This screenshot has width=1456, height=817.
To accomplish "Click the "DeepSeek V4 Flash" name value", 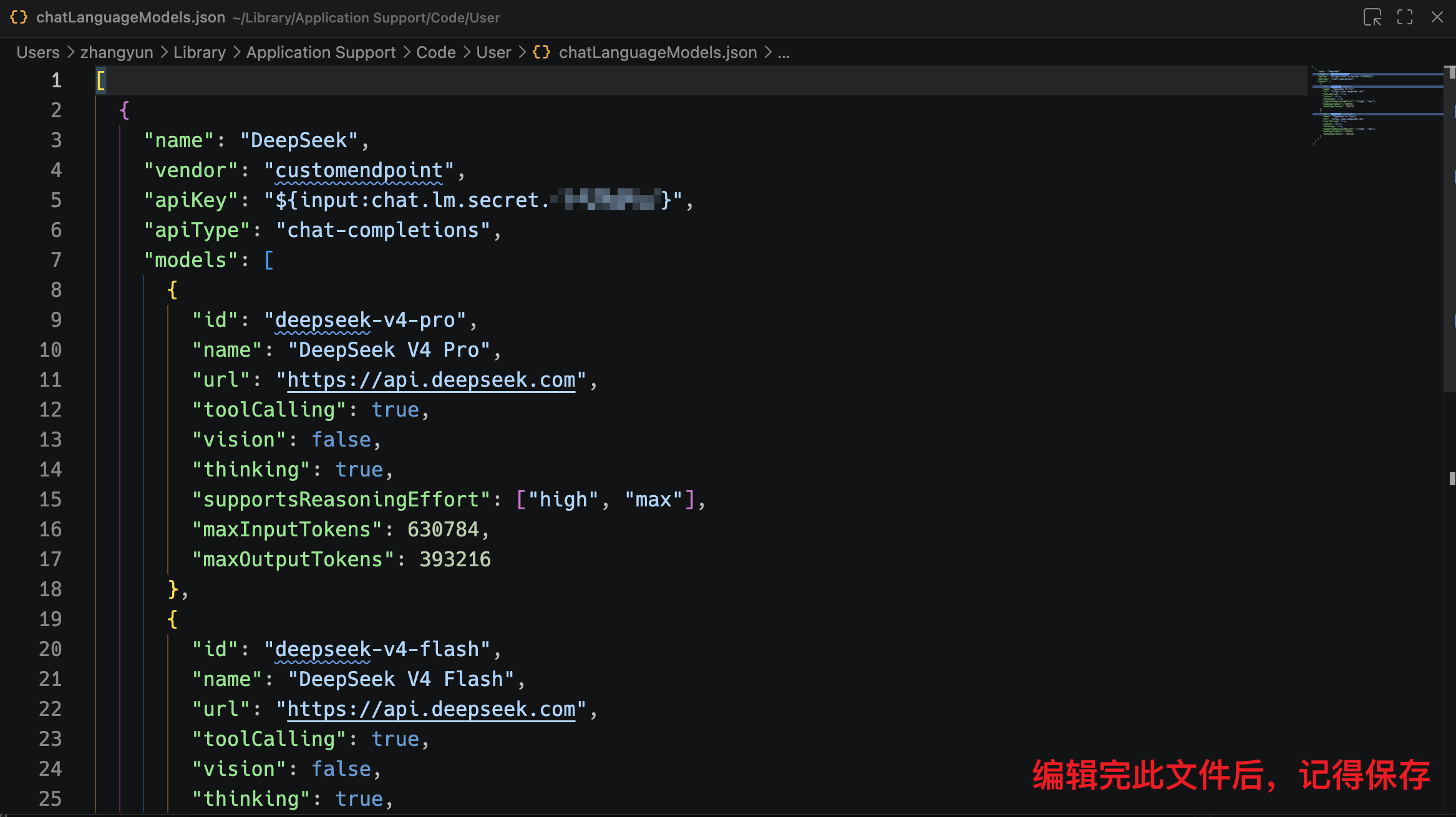I will coord(401,679).
